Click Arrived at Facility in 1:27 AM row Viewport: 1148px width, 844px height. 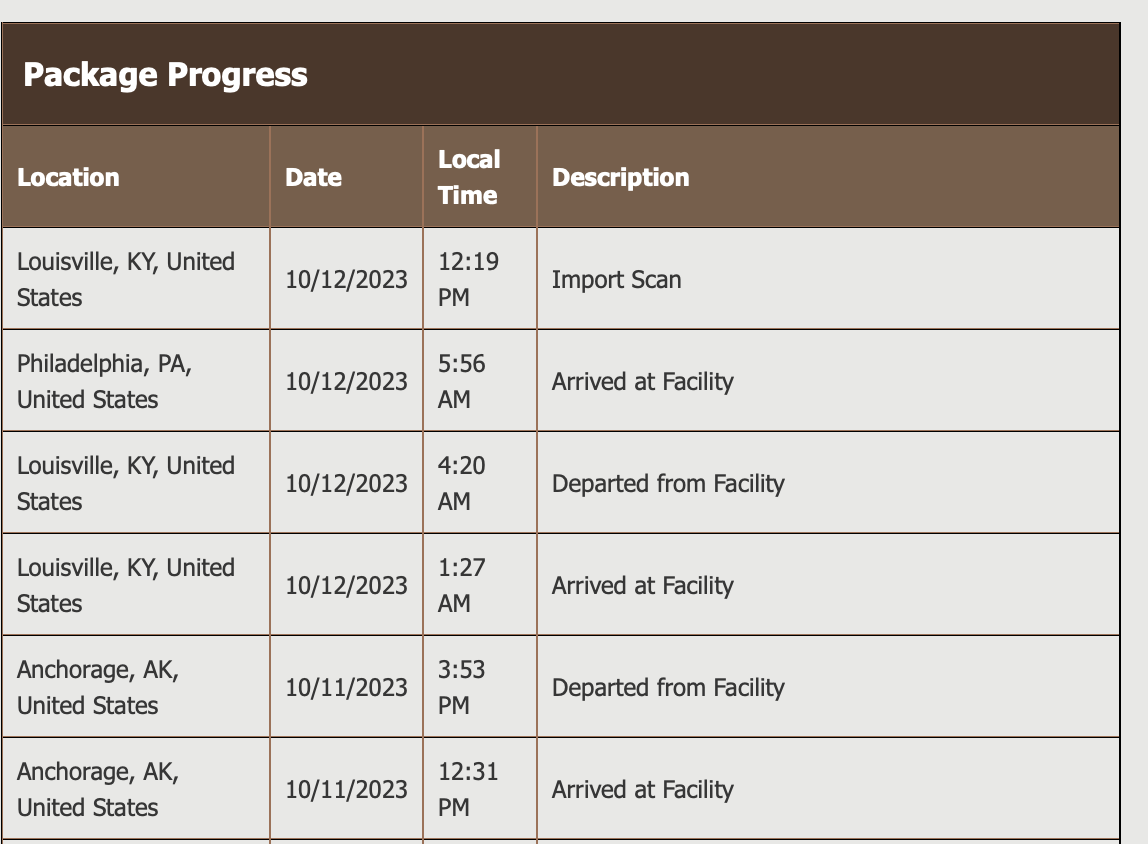(642, 586)
